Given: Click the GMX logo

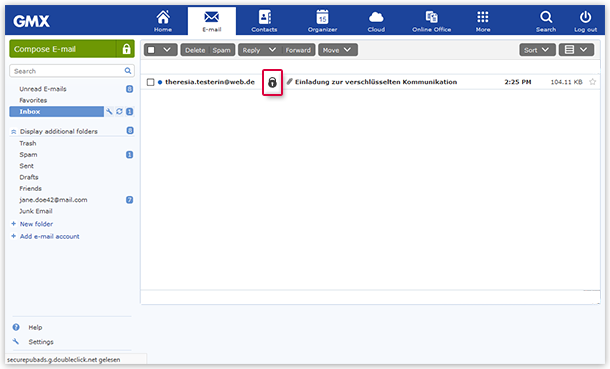Looking at the screenshot, I should (x=32, y=21).
